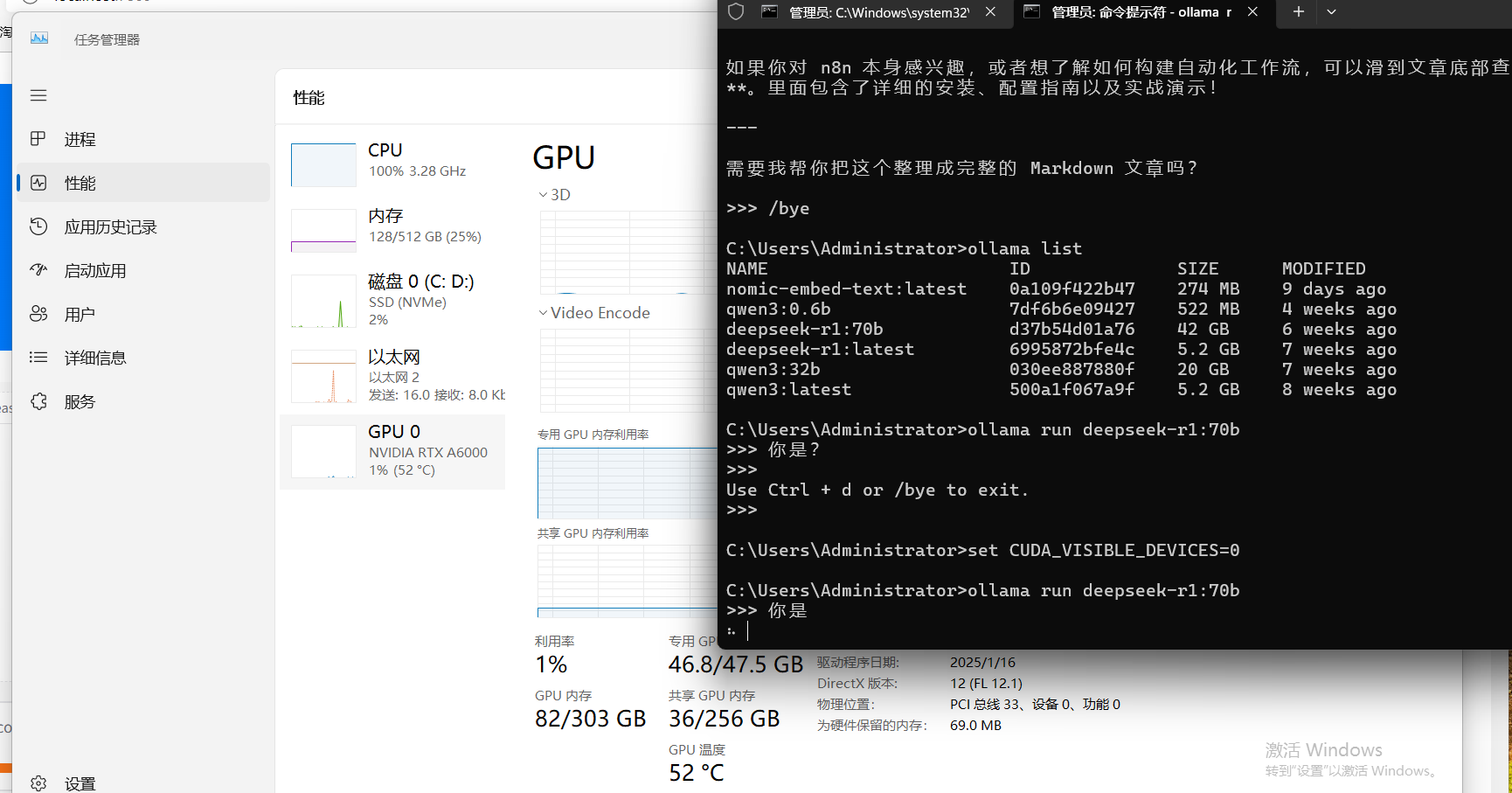Click the terminal shield admin icon
The width and height of the screenshot is (1512, 793).
coord(736,11)
